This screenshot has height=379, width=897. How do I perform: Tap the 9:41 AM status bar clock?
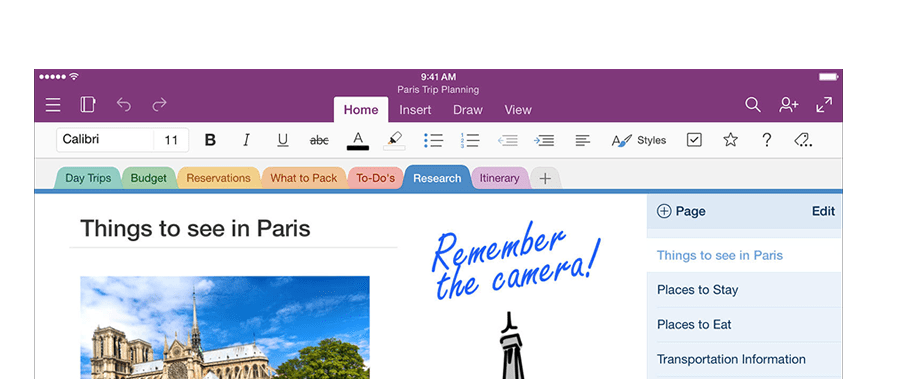click(438, 77)
